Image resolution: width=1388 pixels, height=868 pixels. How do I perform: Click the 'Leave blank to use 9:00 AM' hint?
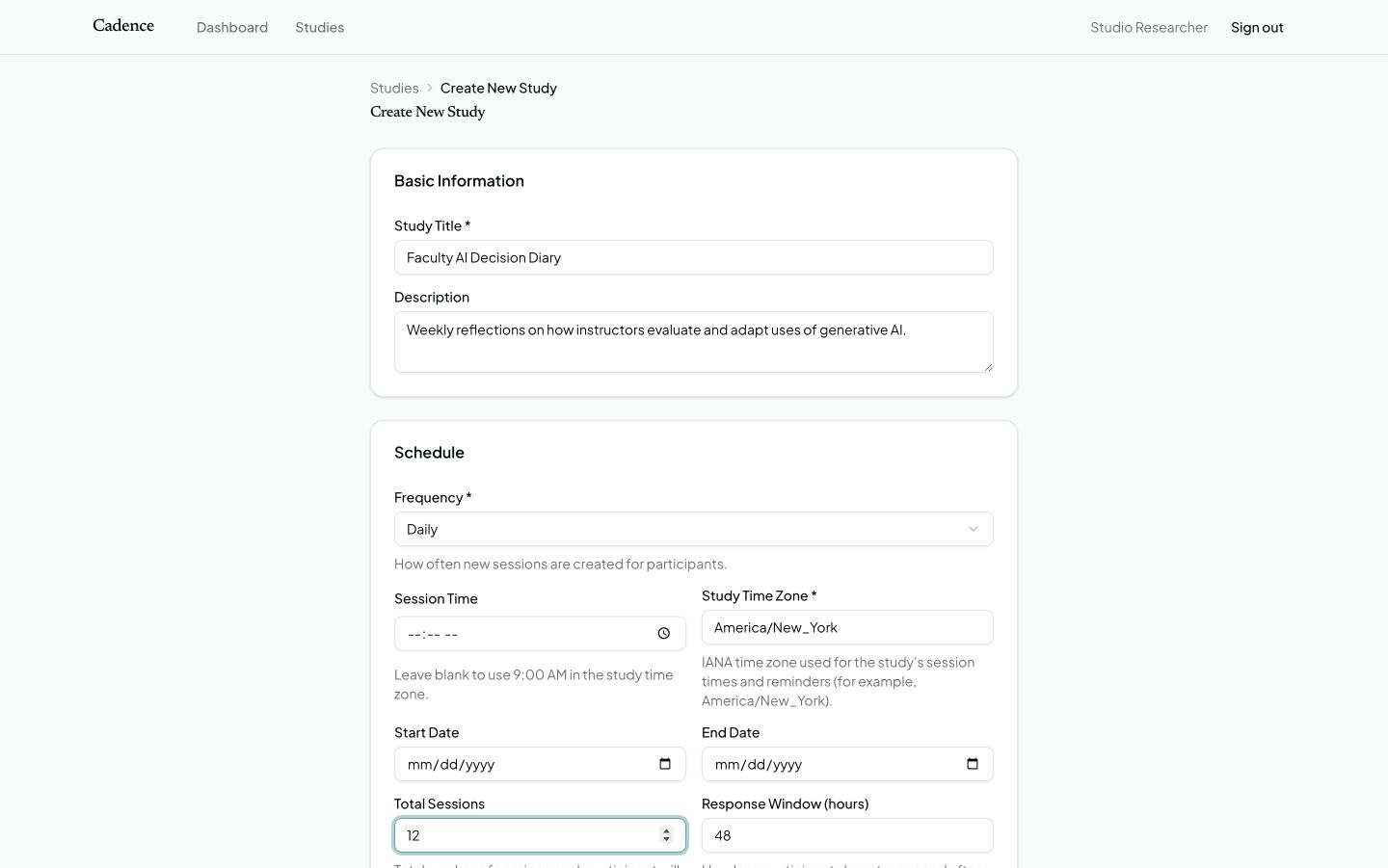534,684
